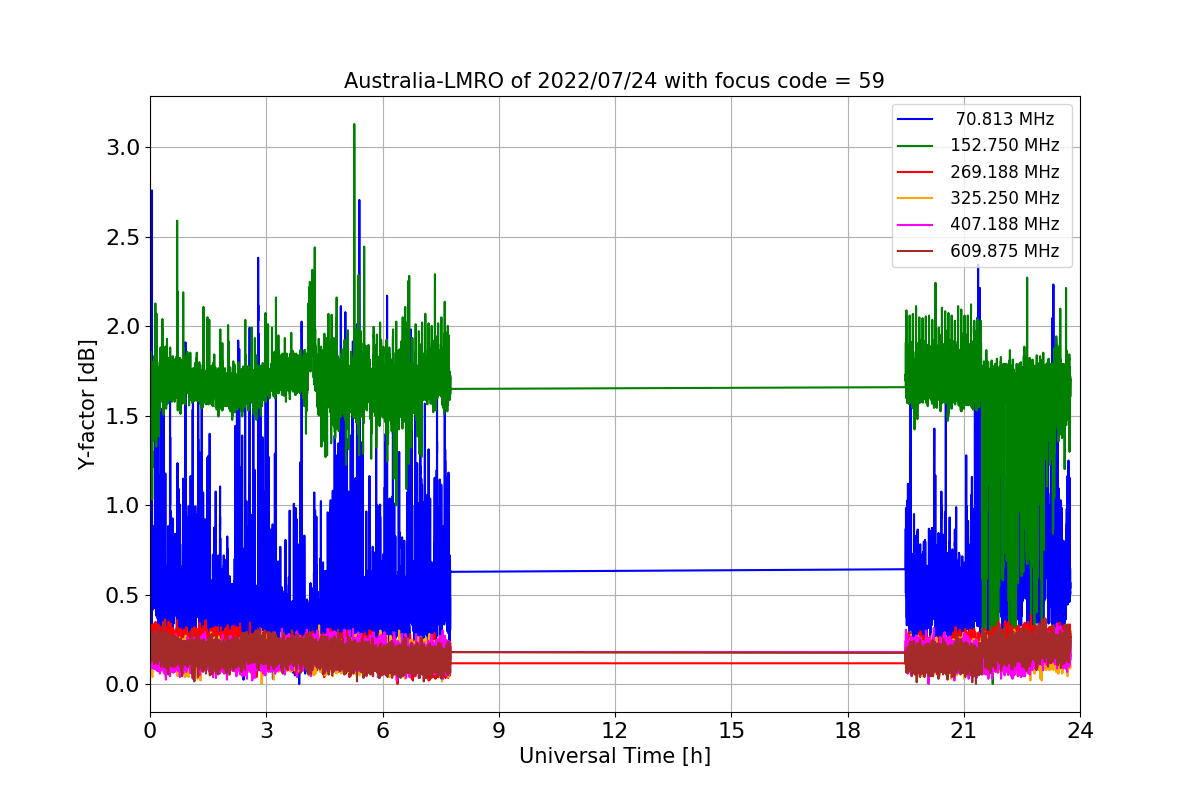The height and width of the screenshot is (800, 1200).
Task: Click the Y-factor [dB] axis label
Action: [88, 404]
